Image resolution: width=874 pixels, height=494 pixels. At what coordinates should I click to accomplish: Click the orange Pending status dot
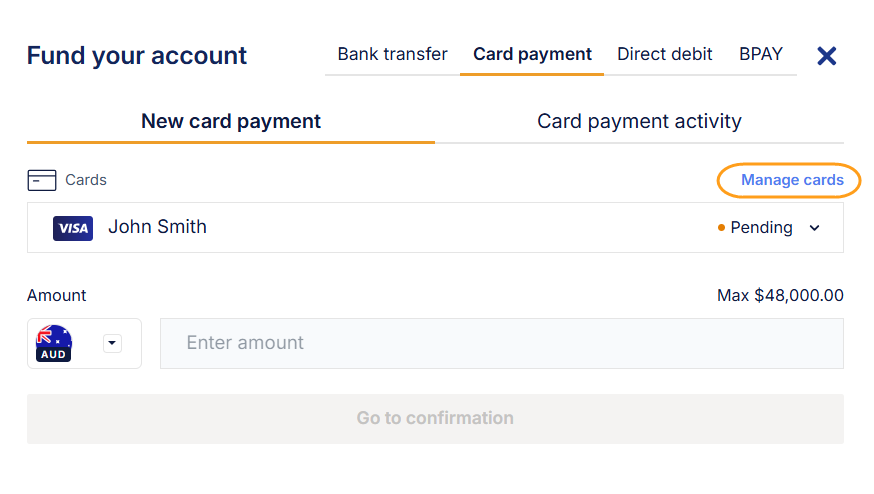[721, 228]
